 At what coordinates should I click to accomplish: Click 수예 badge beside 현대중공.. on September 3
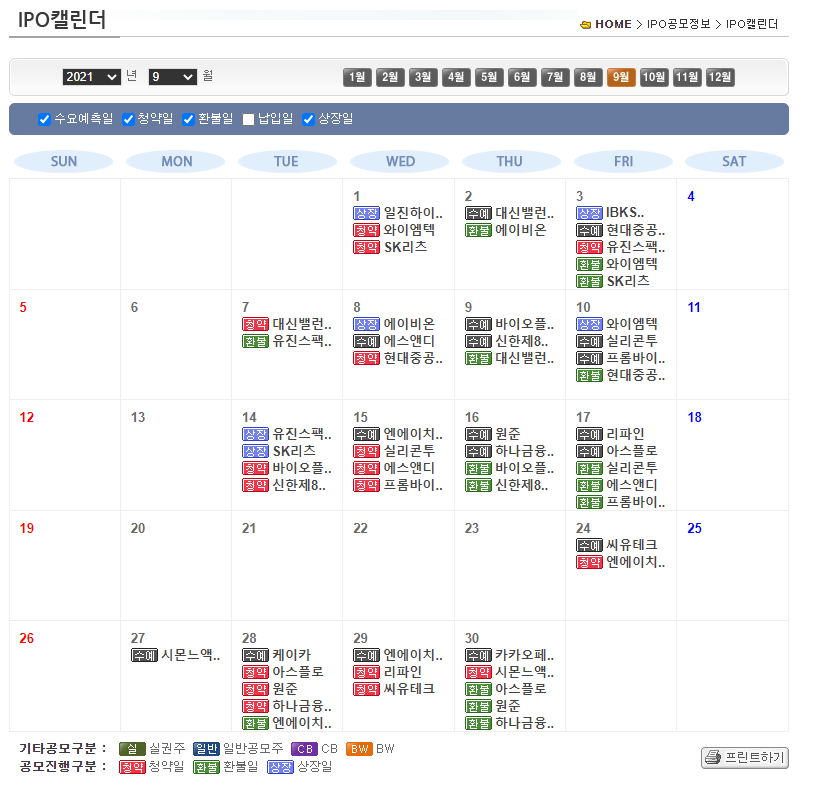tap(589, 231)
